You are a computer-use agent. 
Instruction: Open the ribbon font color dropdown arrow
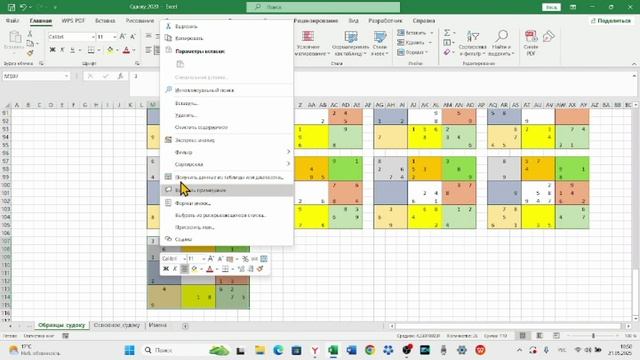(134, 50)
